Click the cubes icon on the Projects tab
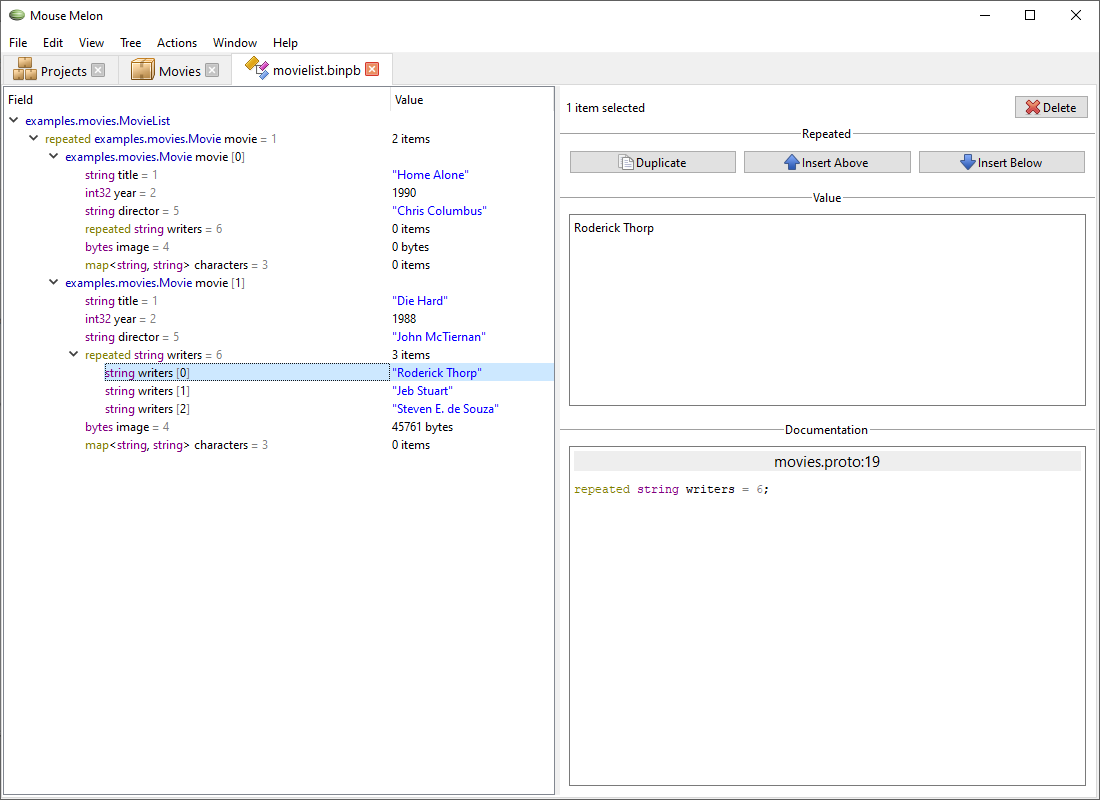 click(24, 69)
